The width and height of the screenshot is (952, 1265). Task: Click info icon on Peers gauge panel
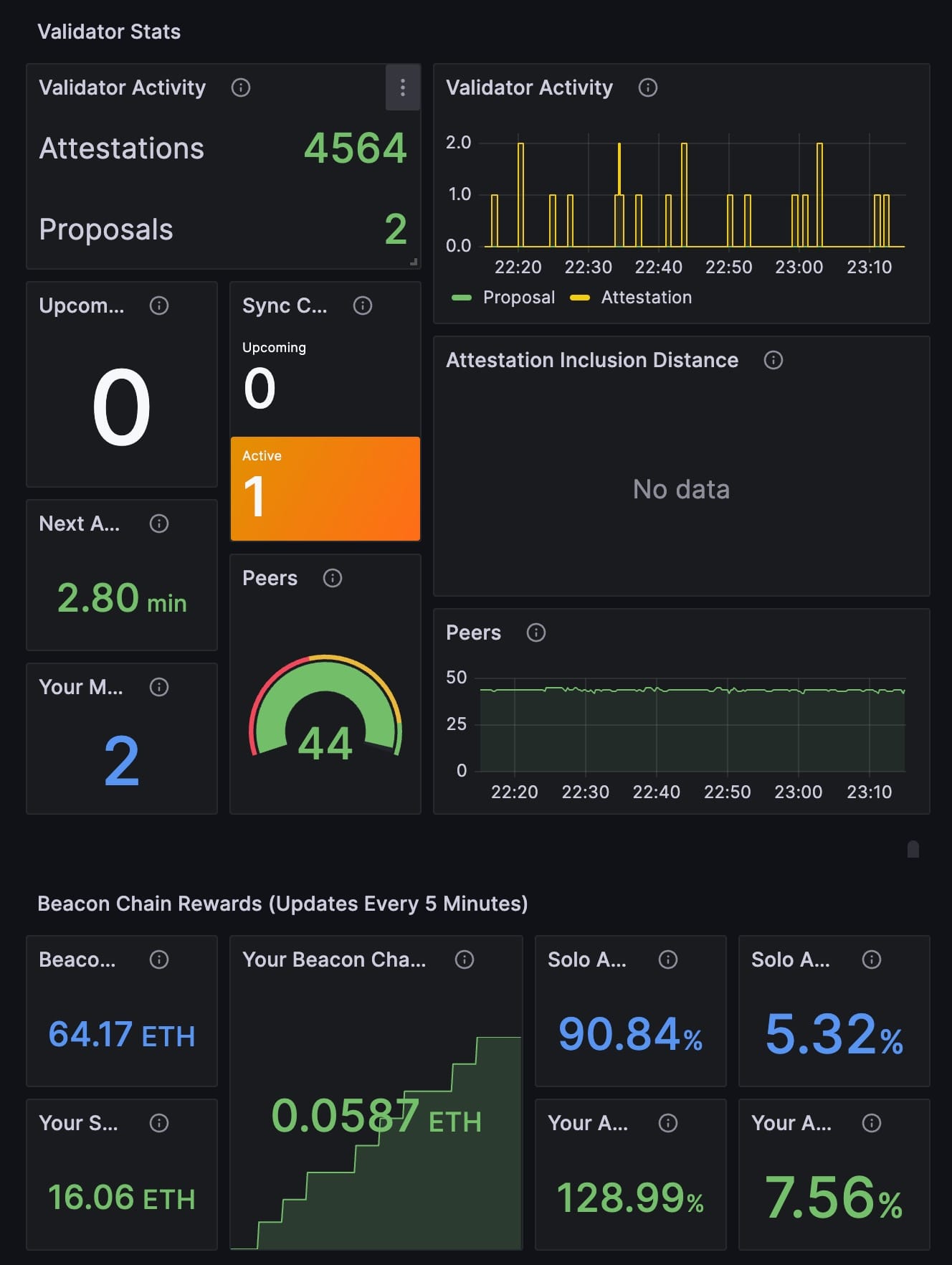tap(333, 578)
